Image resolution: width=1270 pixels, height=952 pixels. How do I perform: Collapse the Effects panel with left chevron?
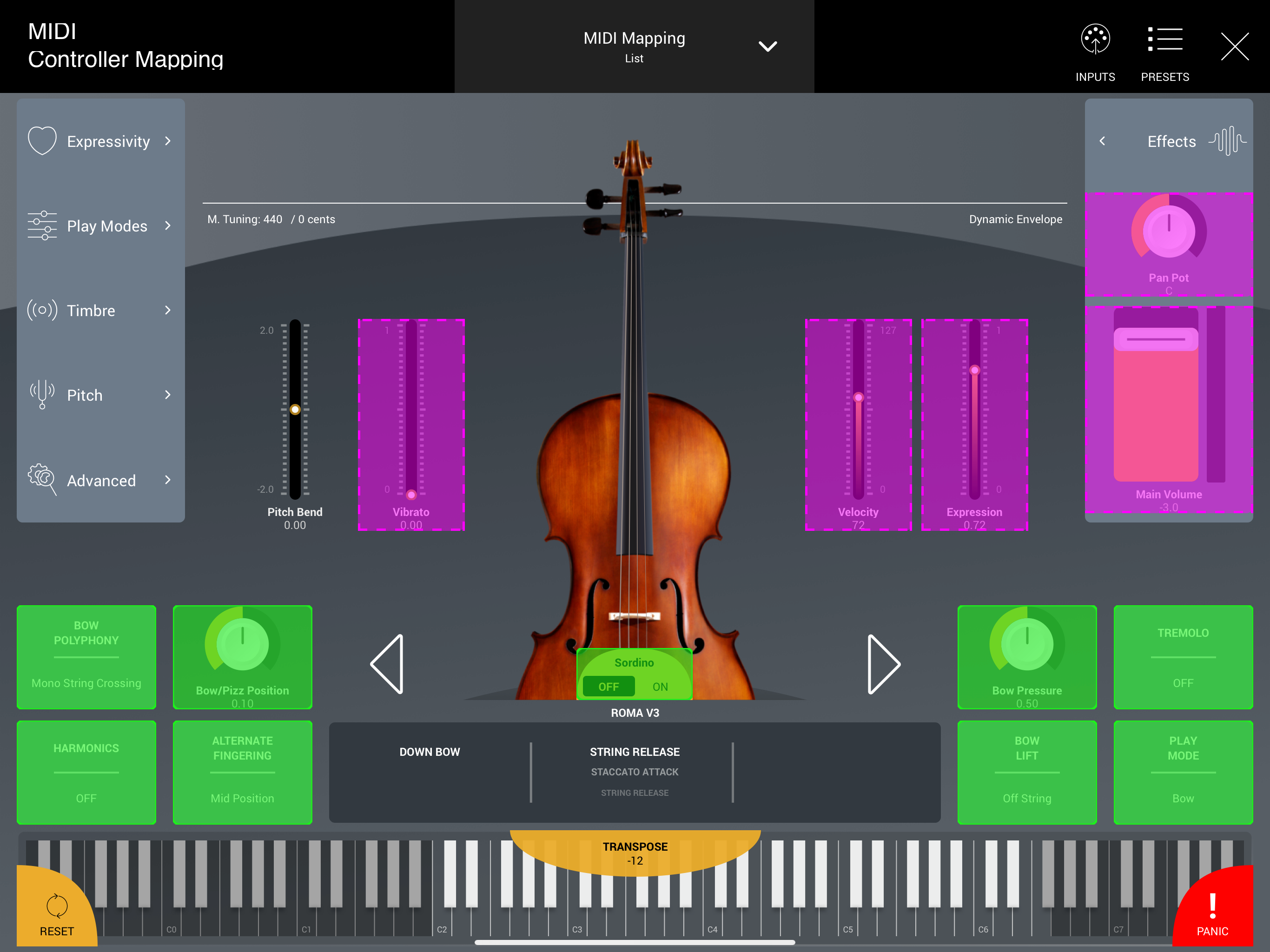[1102, 141]
